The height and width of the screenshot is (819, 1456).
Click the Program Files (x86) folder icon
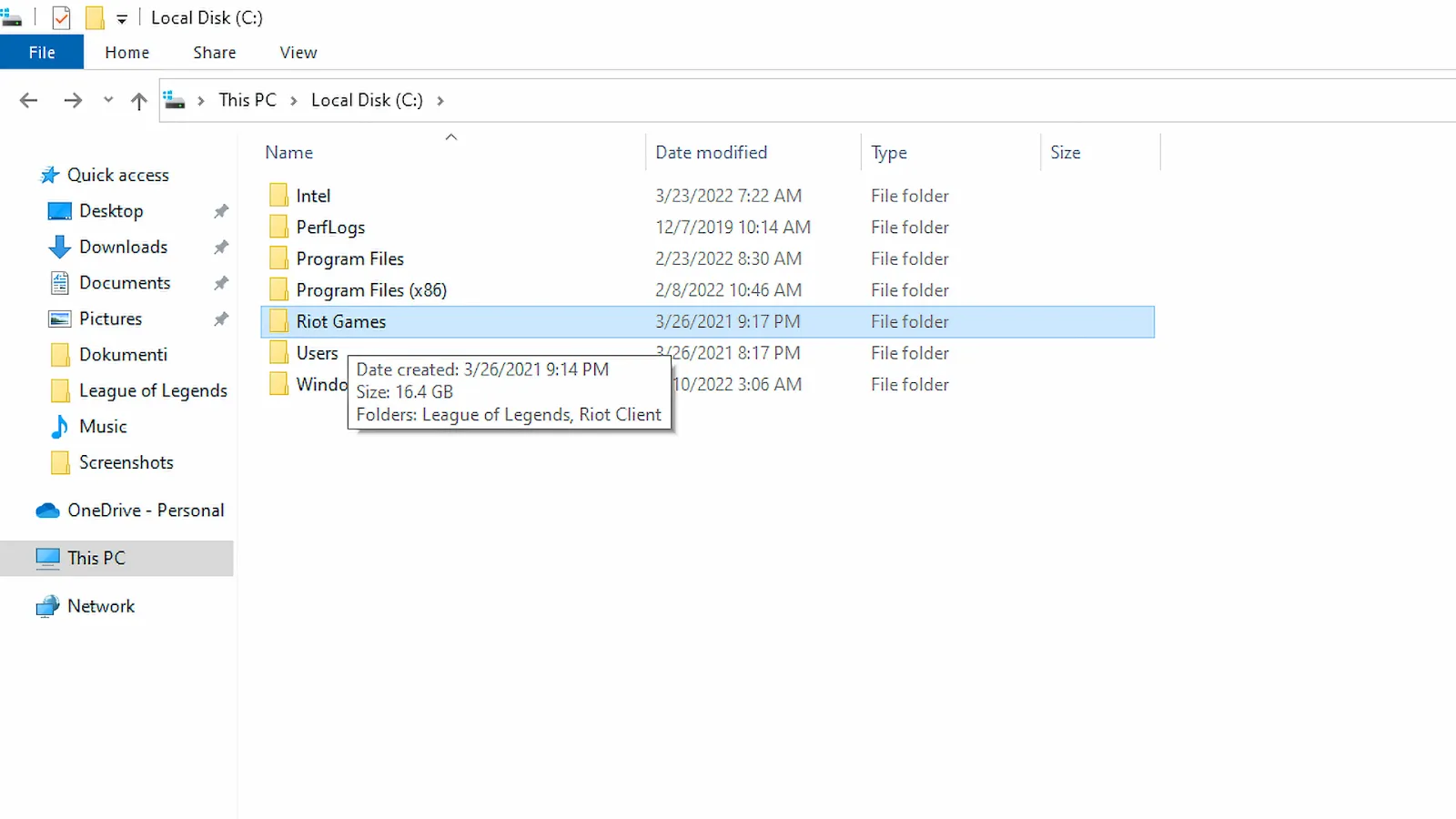278,290
